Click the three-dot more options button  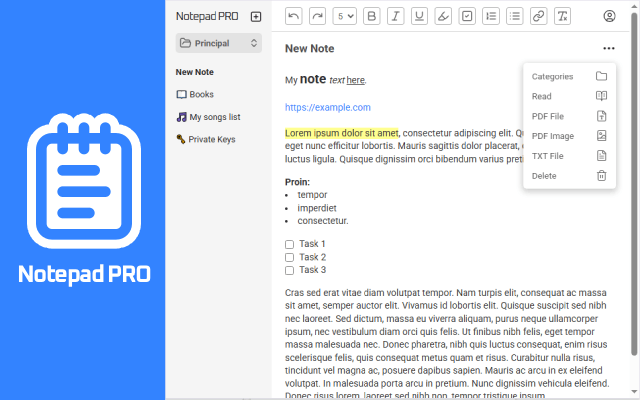(x=609, y=49)
